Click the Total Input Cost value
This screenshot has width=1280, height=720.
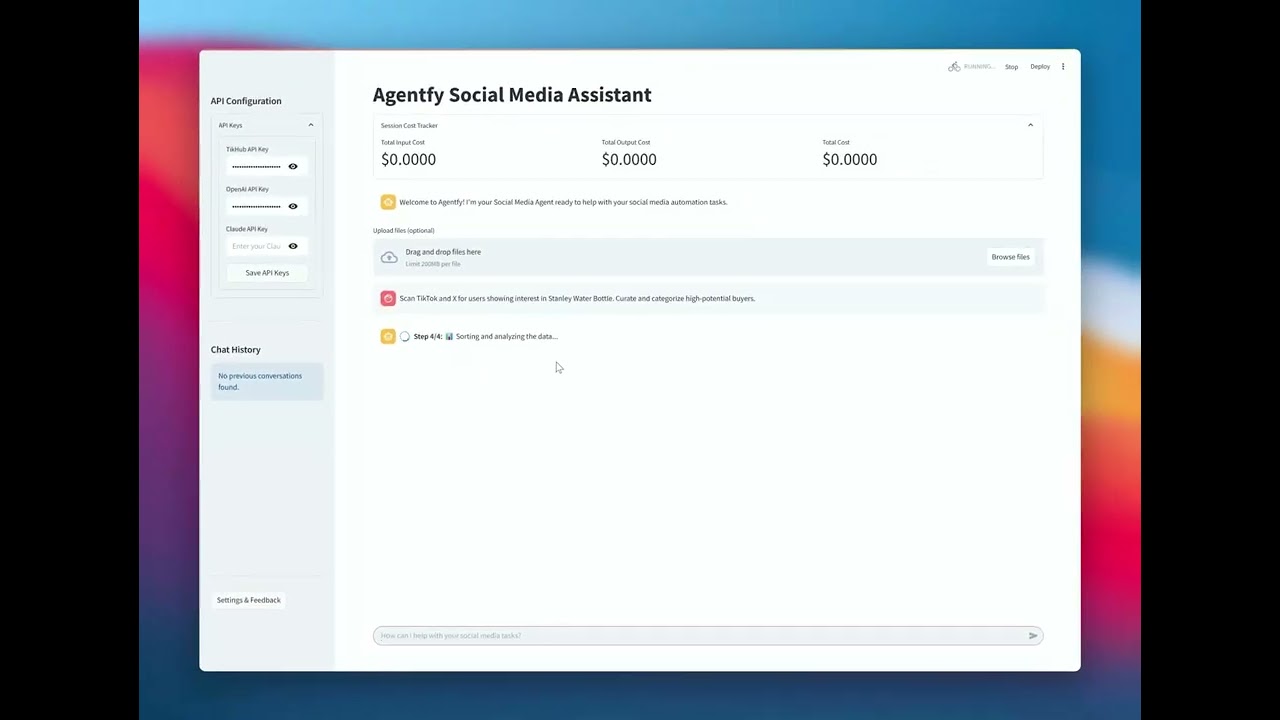[408, 159]
